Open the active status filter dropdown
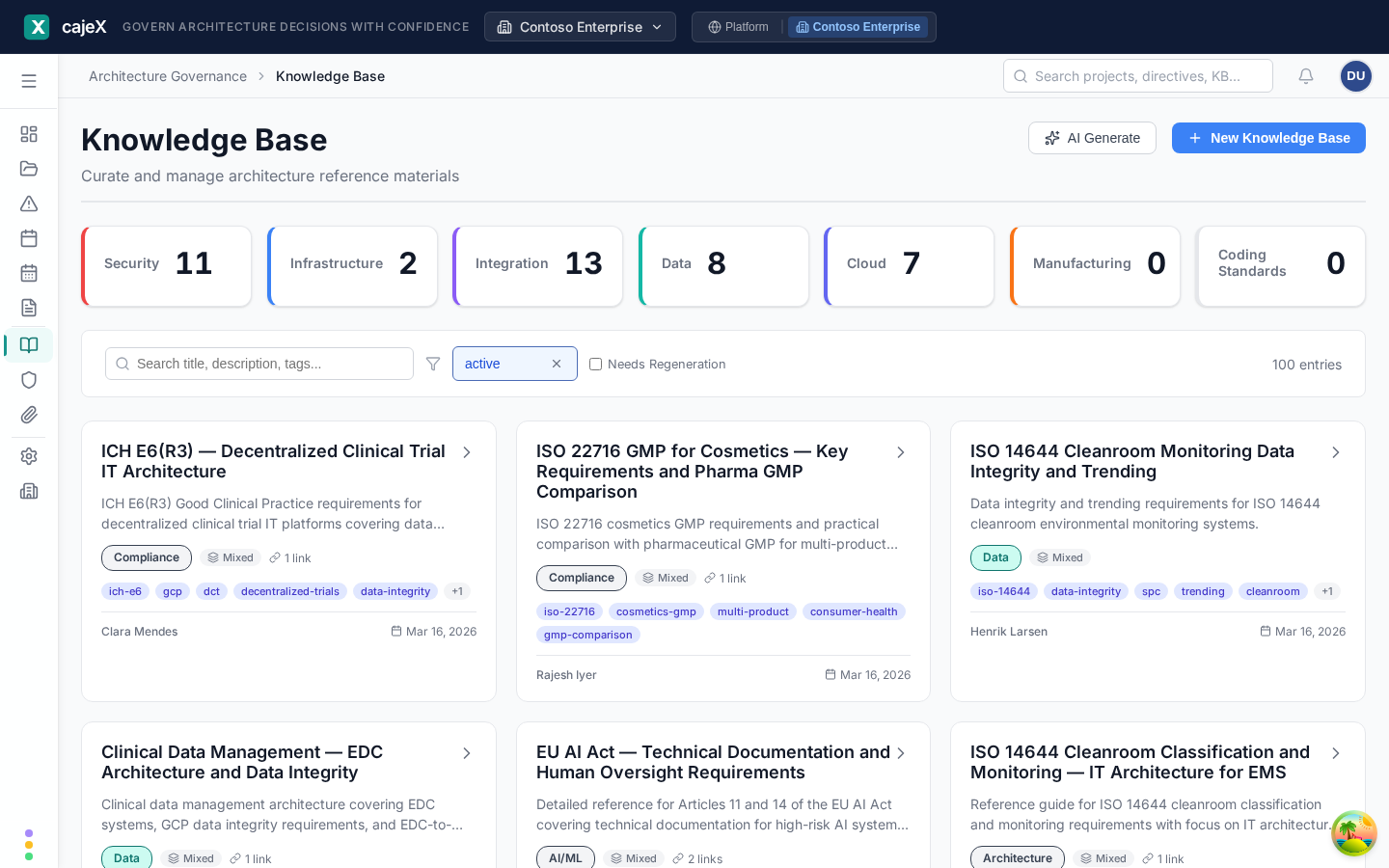Viewport: 1389px width, 868px height. (x=515, y=364)
